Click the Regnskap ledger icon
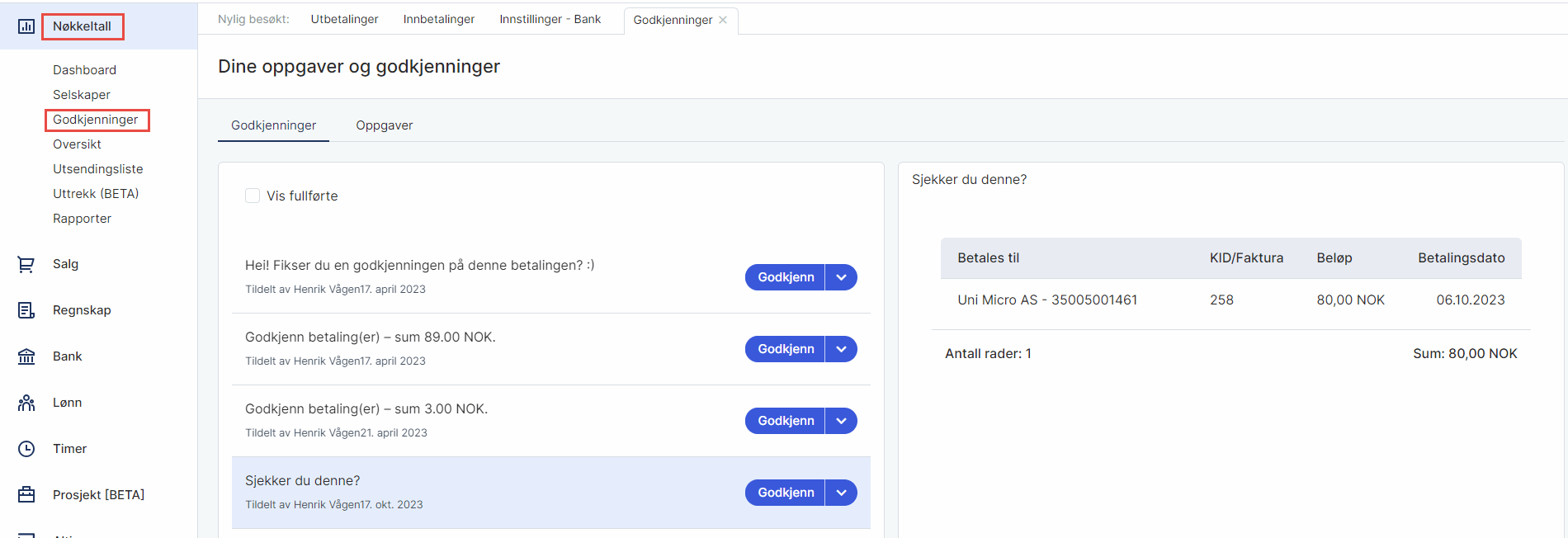 pos(26,310)
